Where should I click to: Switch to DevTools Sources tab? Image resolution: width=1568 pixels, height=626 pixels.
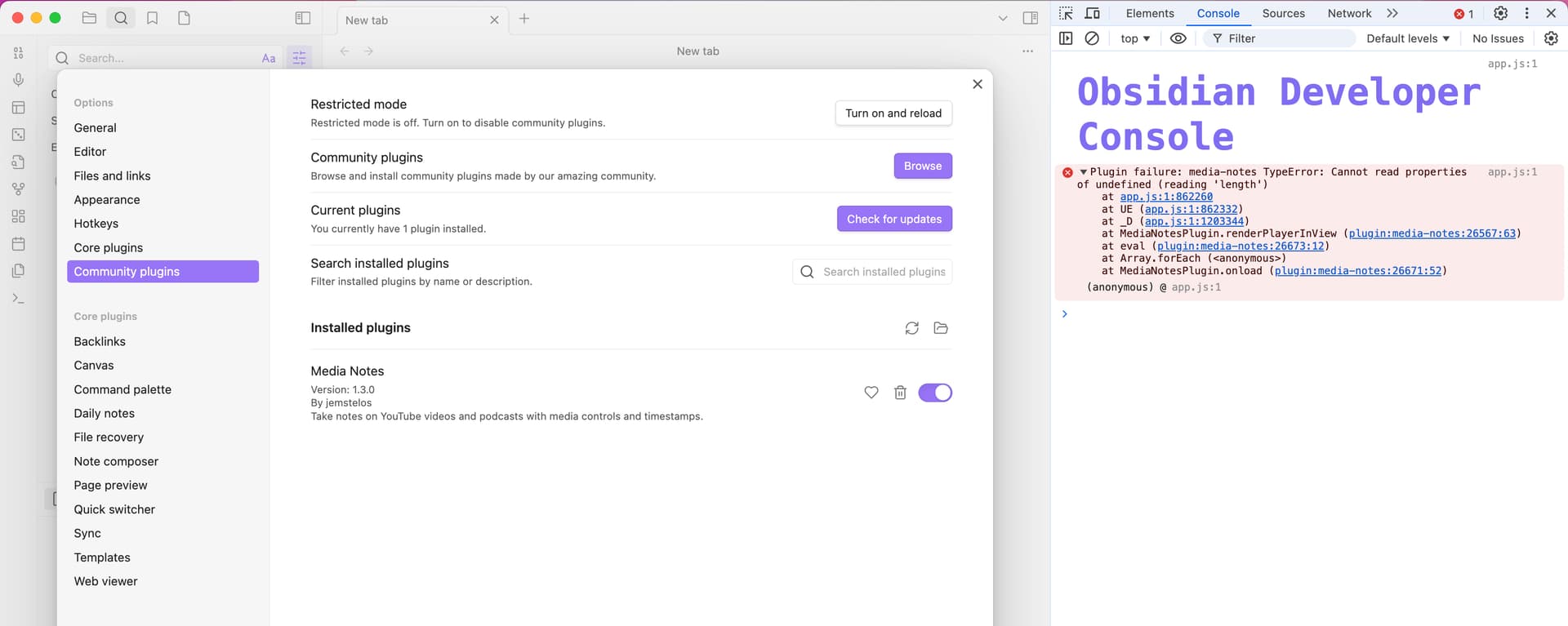(x=1283, y=13)
